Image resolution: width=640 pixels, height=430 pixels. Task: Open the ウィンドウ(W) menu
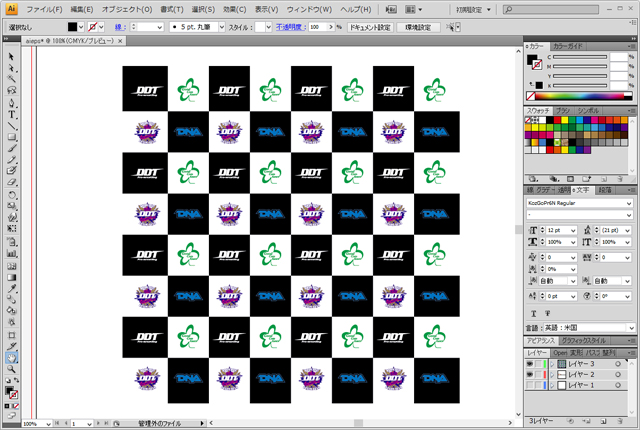pyautogui.click(x=309, y=9)
